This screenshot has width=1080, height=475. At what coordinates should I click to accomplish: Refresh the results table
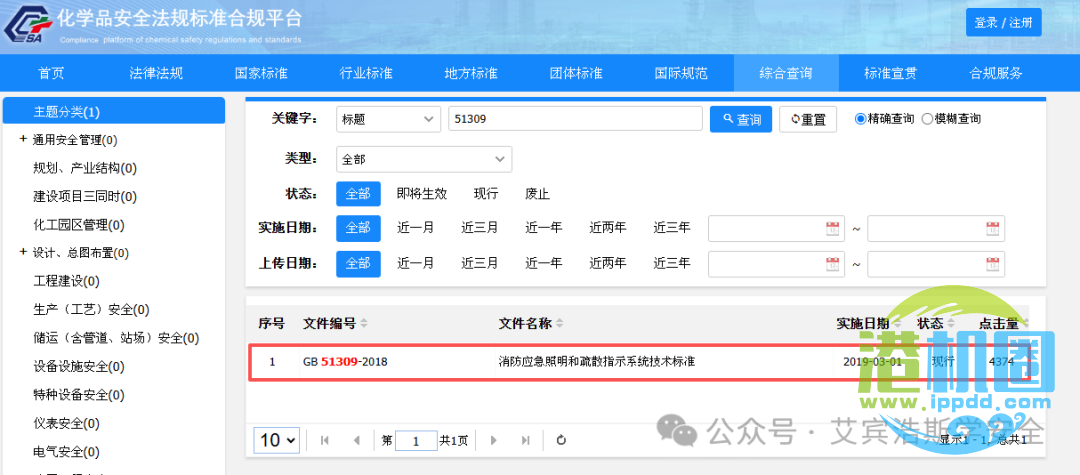561,441
